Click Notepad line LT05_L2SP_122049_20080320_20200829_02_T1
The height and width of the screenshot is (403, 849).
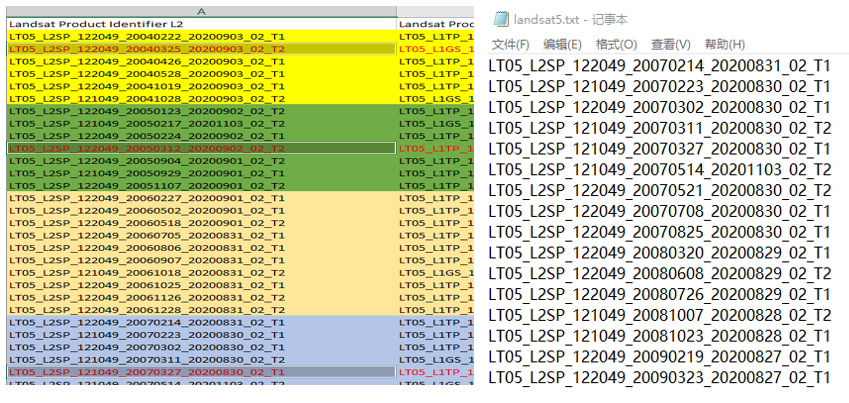[x=659, y=253]
